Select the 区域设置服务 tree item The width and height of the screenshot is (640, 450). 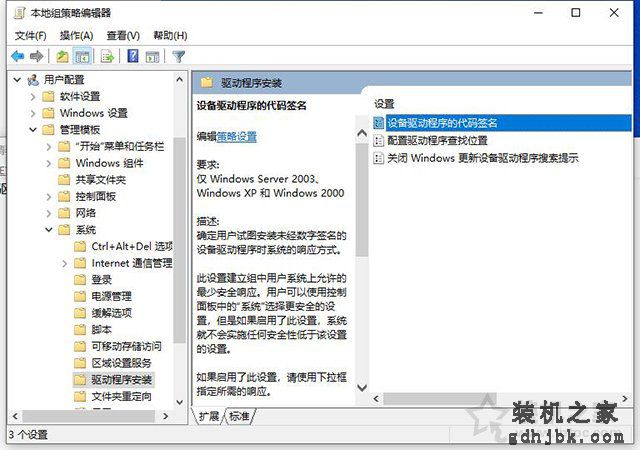click(122, 363)
